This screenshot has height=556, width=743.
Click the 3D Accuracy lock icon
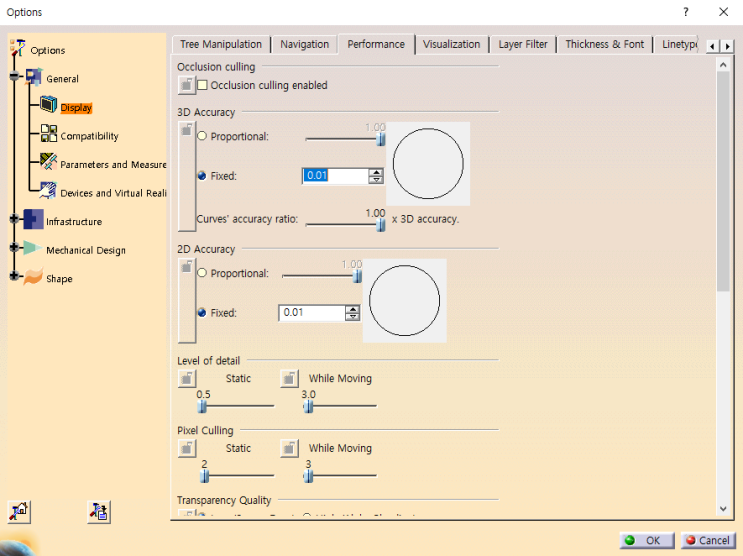pyautogui.click(x=187, y=177)
